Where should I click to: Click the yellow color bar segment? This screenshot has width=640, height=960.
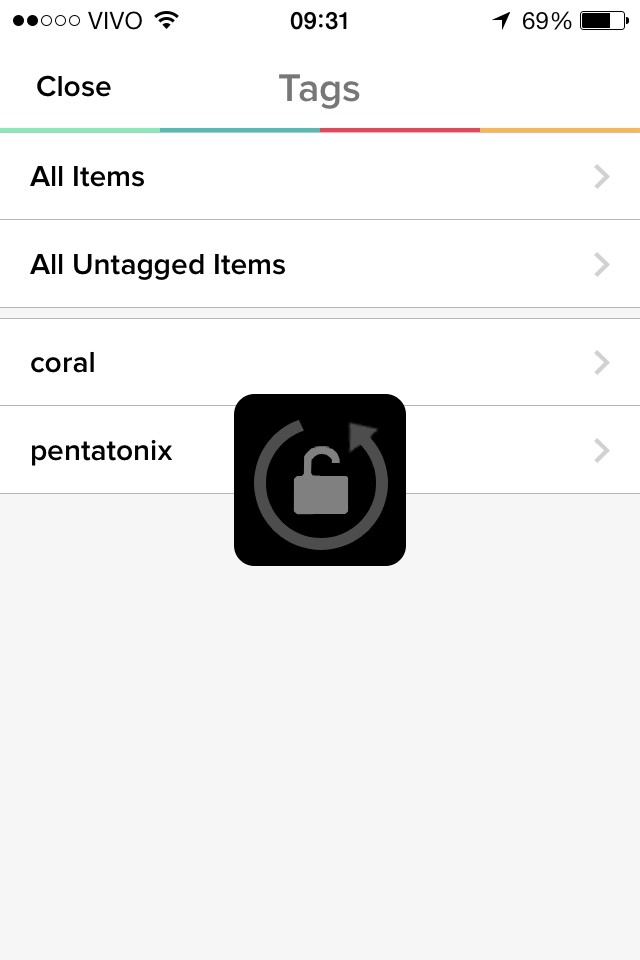click(x=560, y=130)
